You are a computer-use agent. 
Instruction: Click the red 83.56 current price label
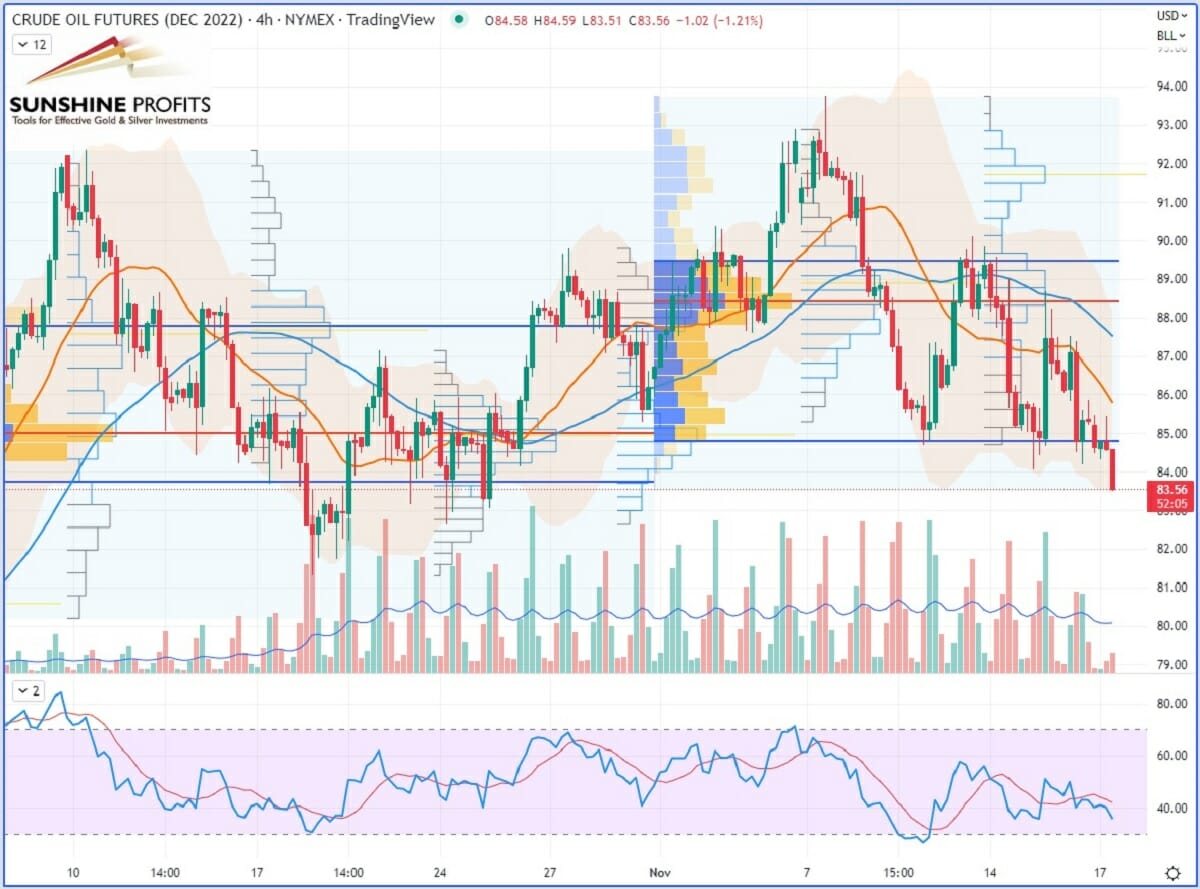pos(1171,490)
